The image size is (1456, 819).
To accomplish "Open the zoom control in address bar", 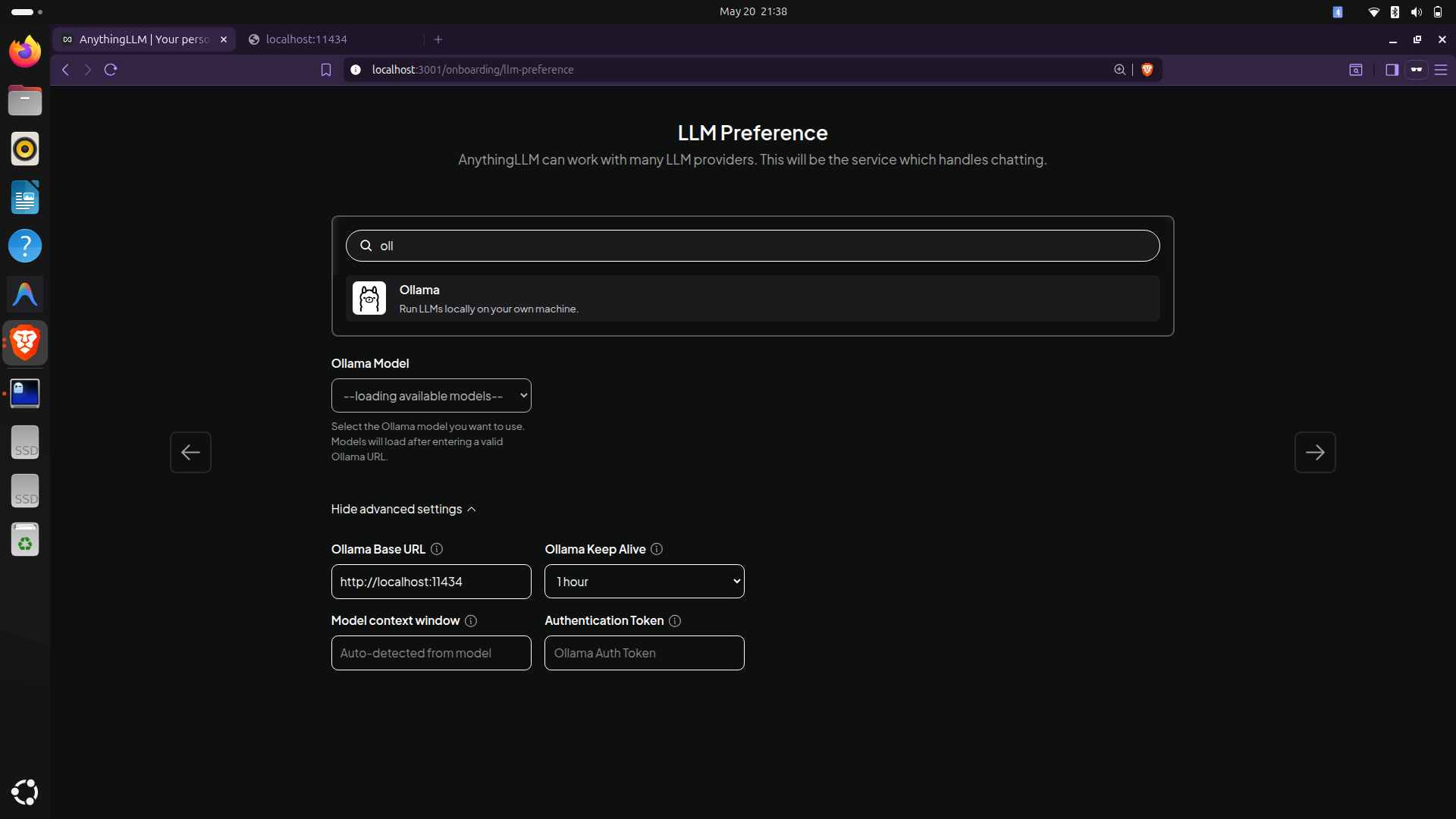I will tap(1119, 70).
